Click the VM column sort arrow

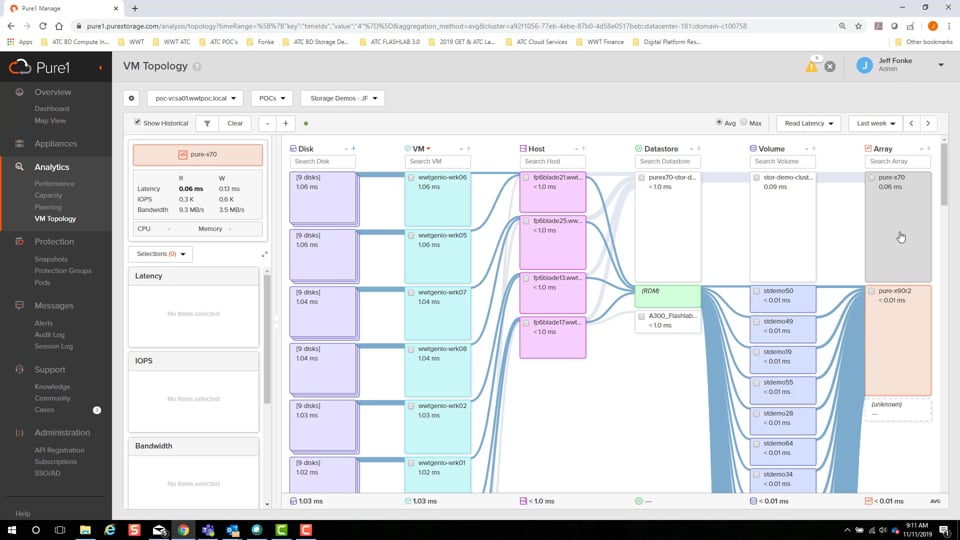pyautogui.click(x=429, y=149)
